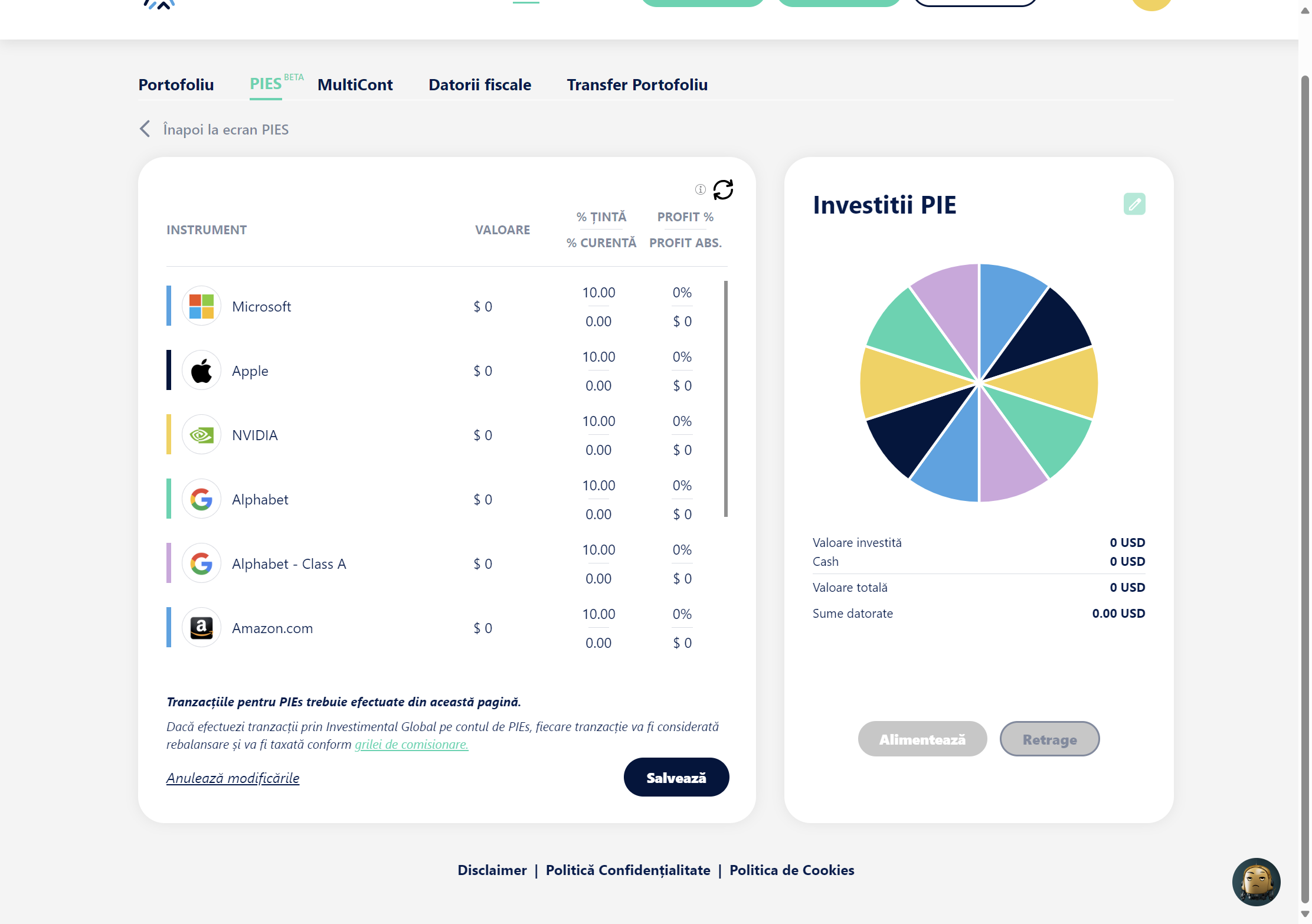Viewport: 1312px width, 924px height.
Task: Click the small info icon near refresh
Action: coord(701,189)
